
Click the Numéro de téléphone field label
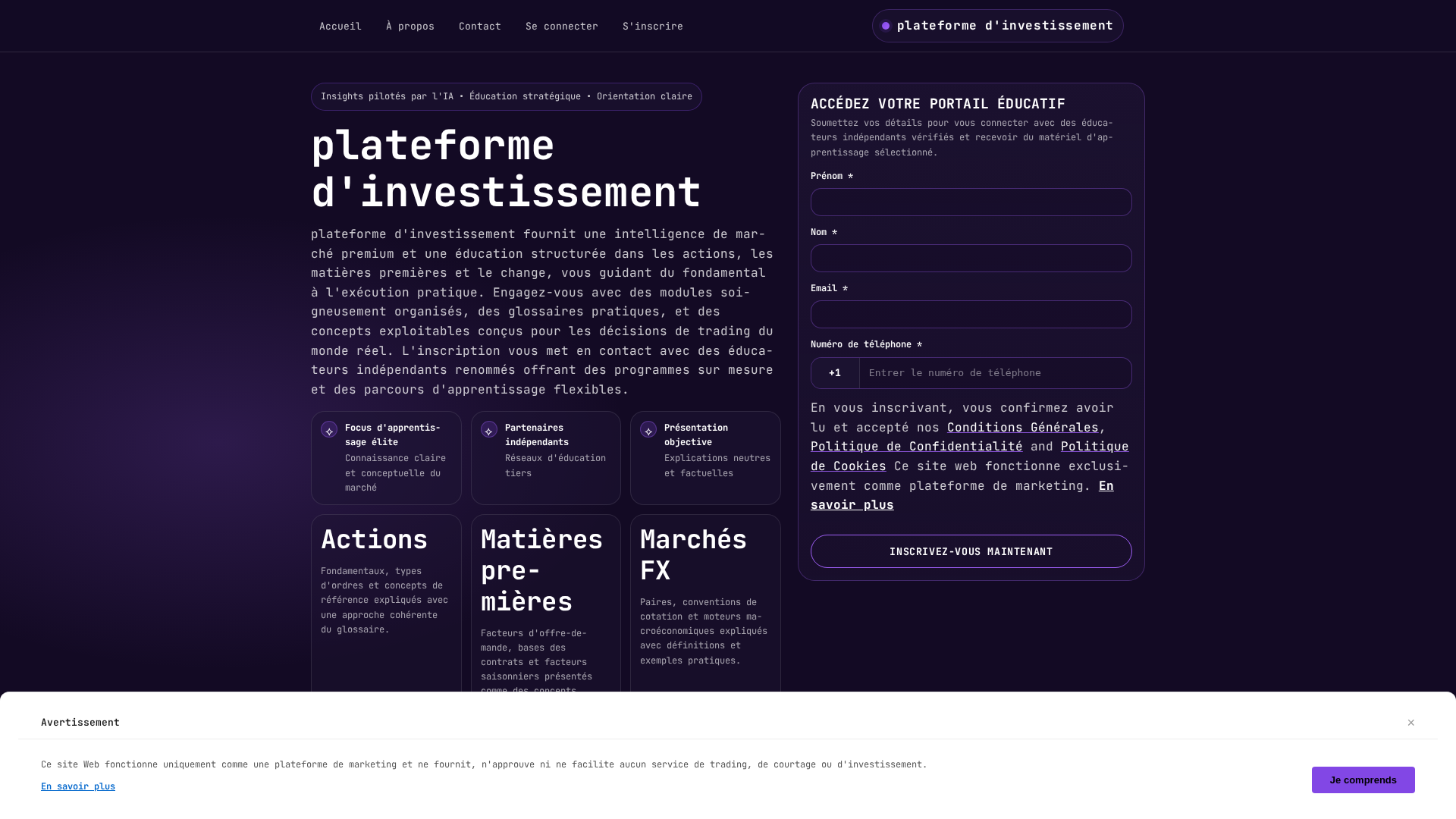pos(866,344)
